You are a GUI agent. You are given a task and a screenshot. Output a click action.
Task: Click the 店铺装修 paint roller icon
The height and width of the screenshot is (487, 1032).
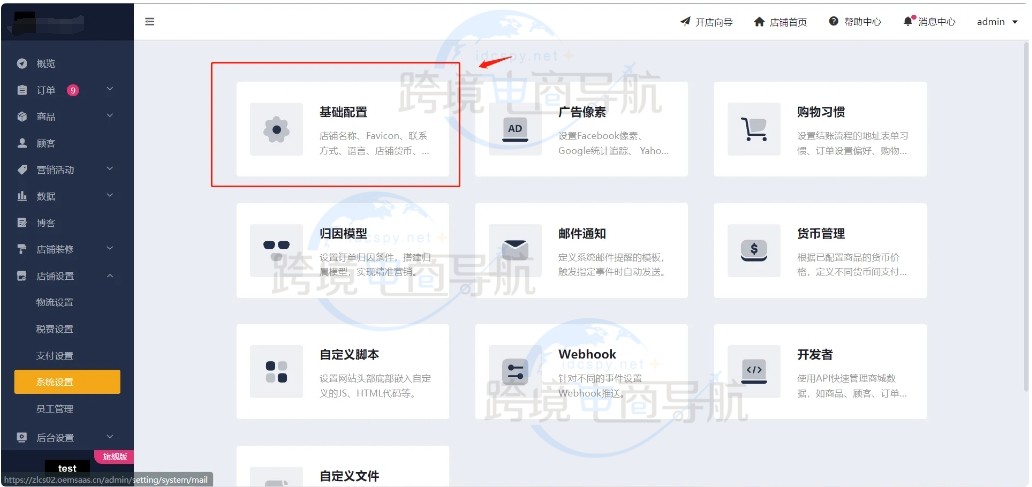click(22, 249)
